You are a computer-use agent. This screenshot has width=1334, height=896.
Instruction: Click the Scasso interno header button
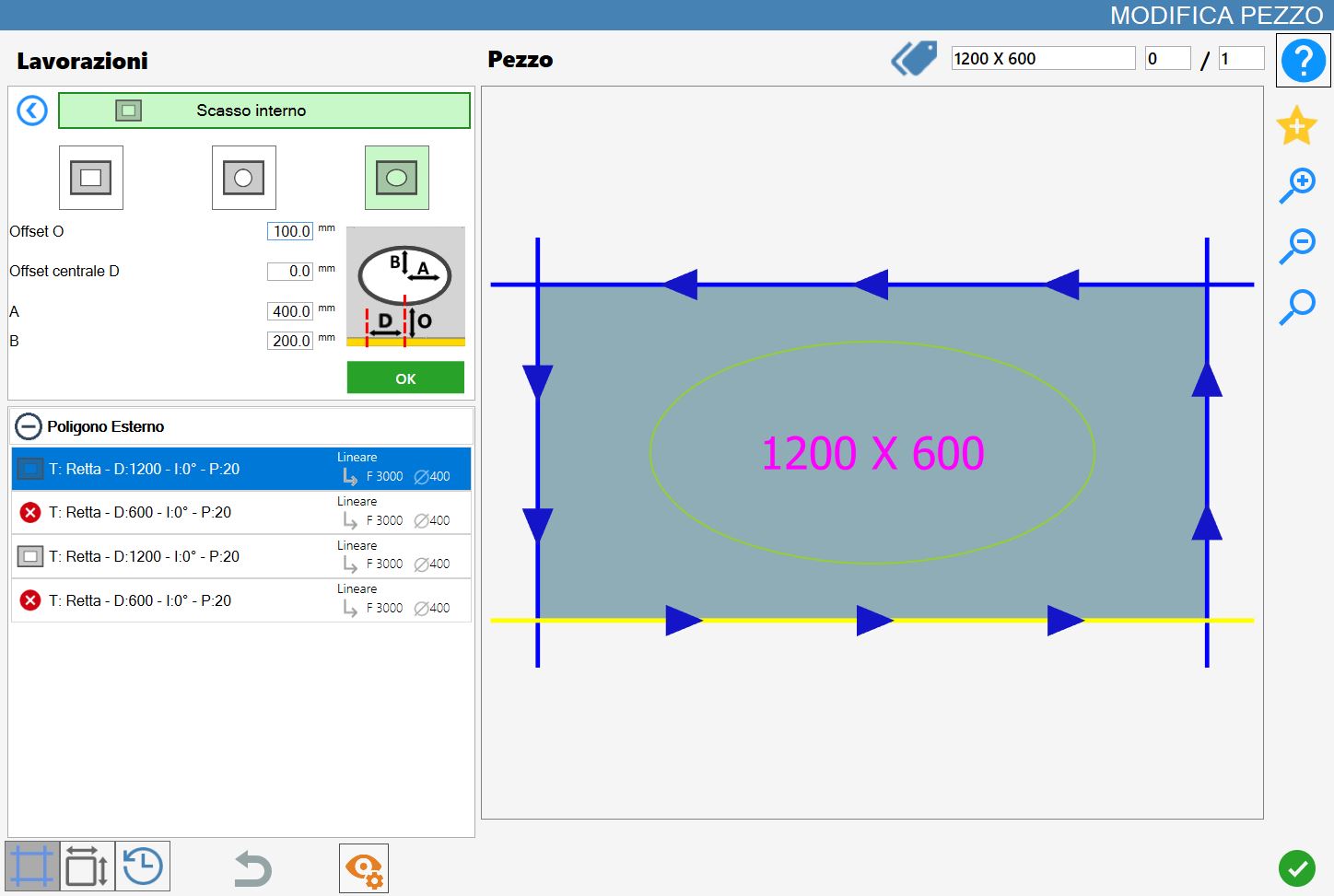click(x=264, y=111)
